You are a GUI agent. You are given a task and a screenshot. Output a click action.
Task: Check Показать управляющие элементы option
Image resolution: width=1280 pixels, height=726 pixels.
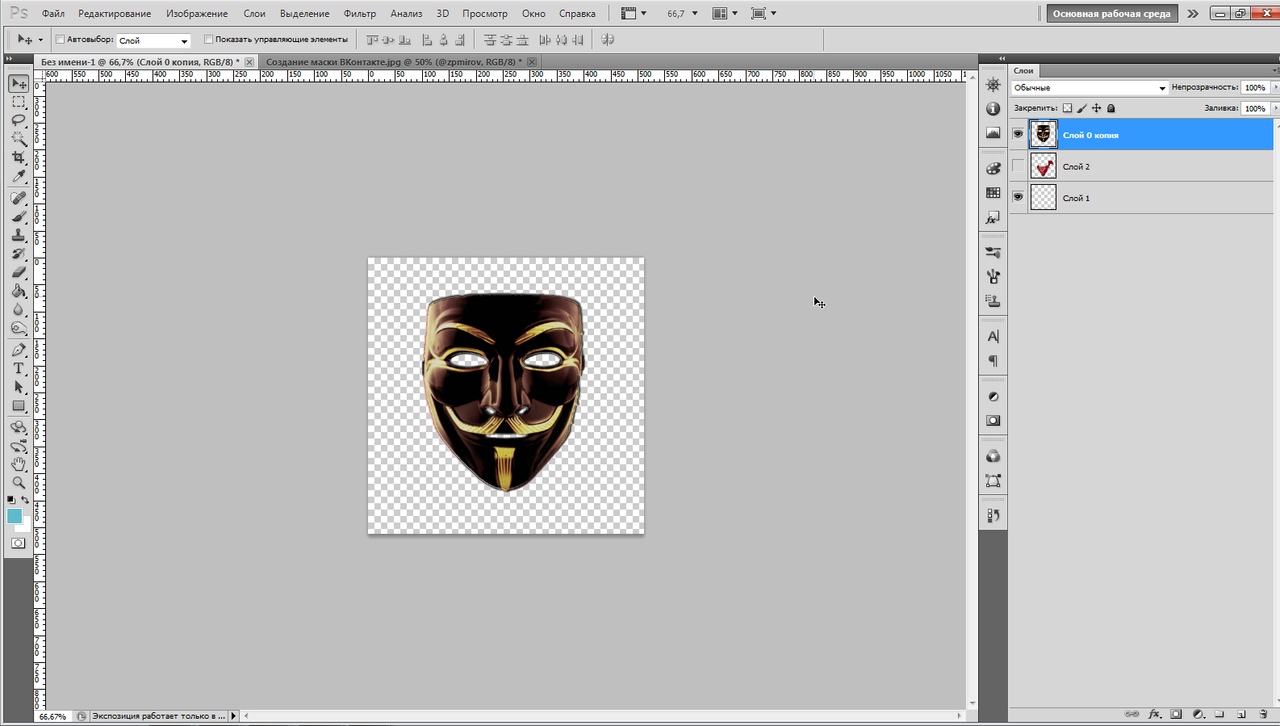(208, 40)
